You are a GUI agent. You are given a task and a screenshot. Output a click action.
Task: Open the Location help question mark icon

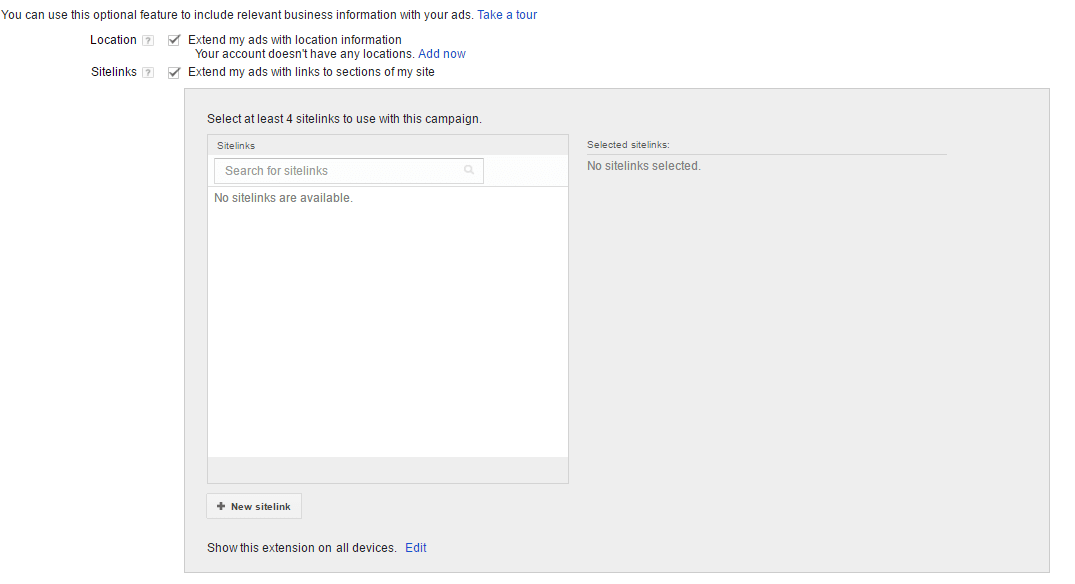coord(148,40)
